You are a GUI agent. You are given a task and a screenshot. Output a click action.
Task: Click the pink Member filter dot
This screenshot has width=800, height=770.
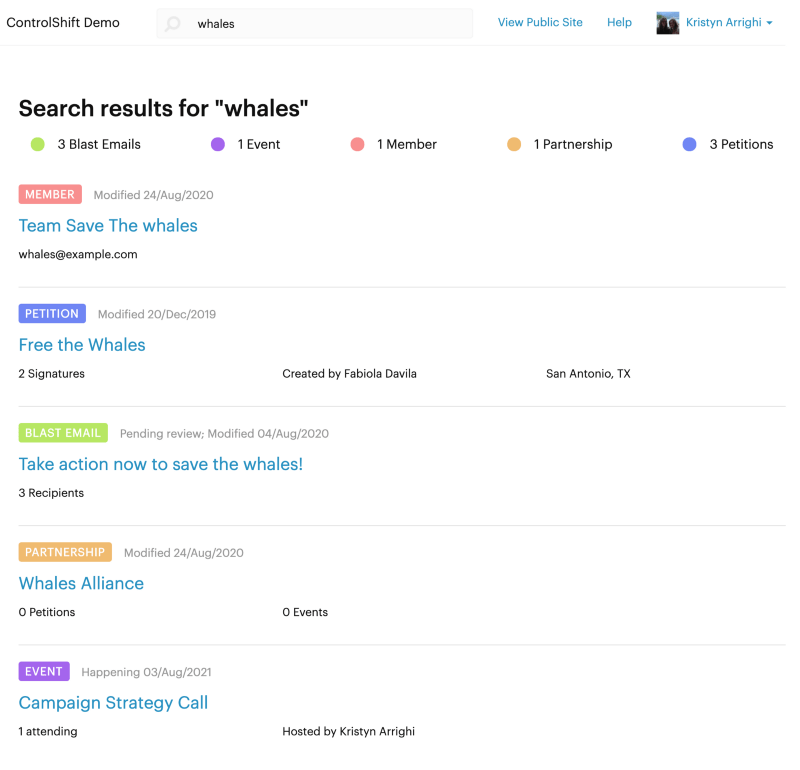point(357,144)
